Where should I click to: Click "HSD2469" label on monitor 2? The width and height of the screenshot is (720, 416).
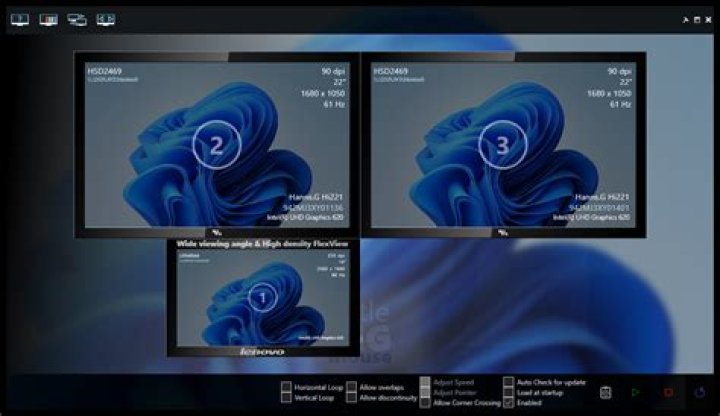105,71
